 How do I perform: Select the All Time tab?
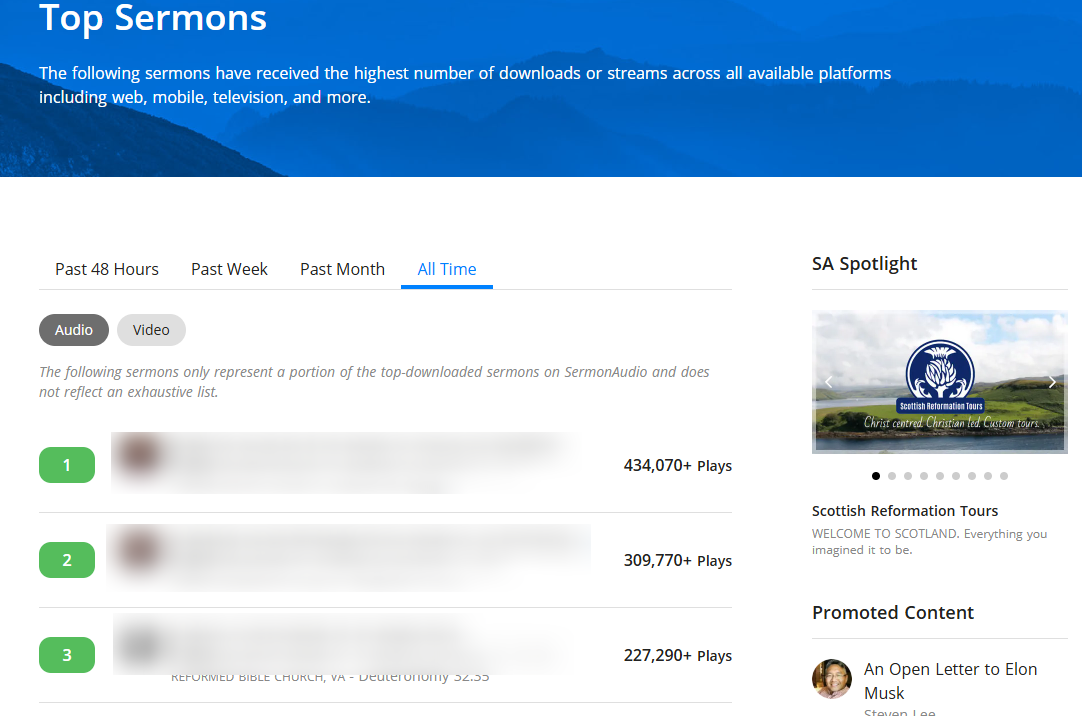coord(447,269)
